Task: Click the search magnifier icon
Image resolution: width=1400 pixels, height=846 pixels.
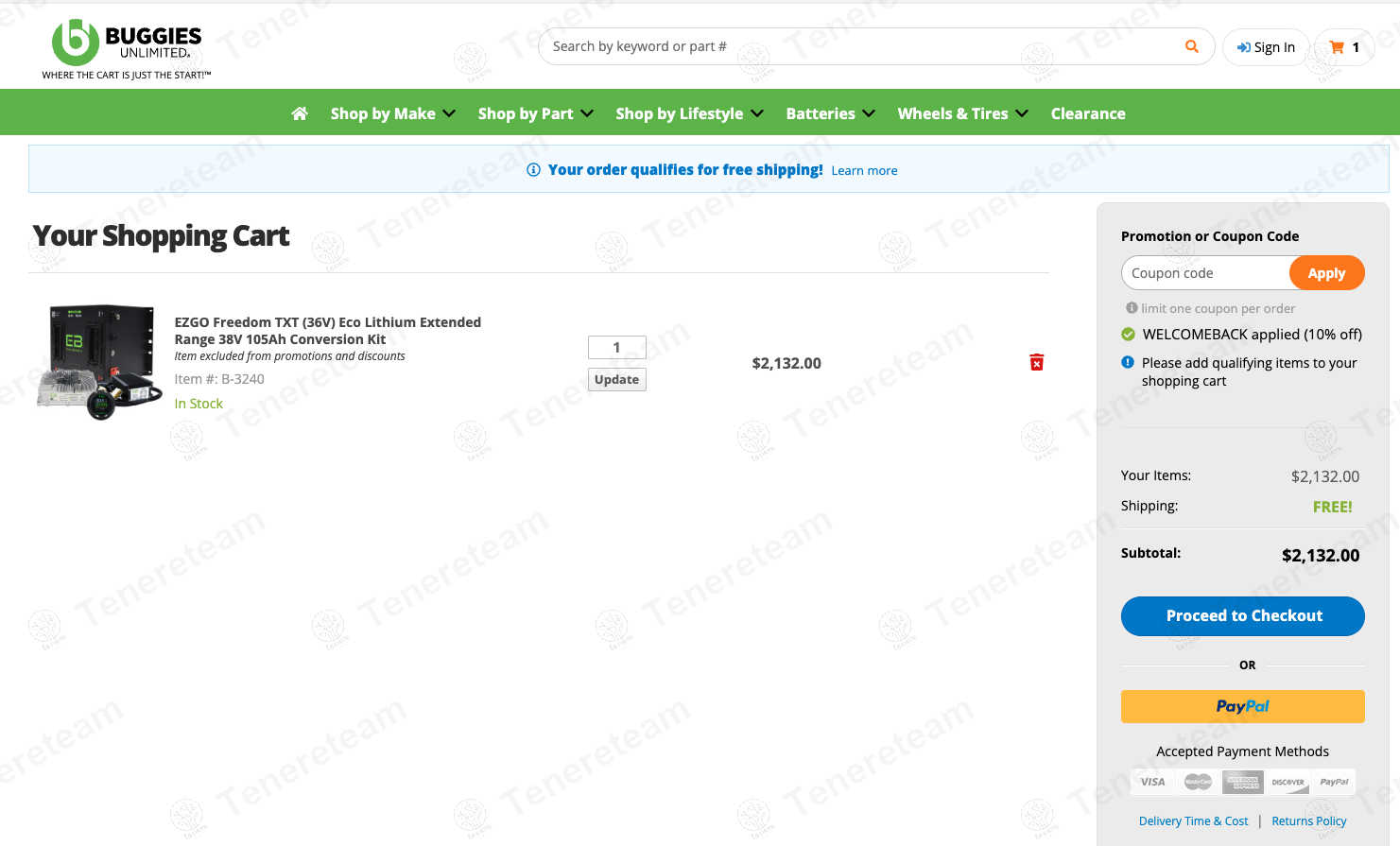Action: point(1191,46)
